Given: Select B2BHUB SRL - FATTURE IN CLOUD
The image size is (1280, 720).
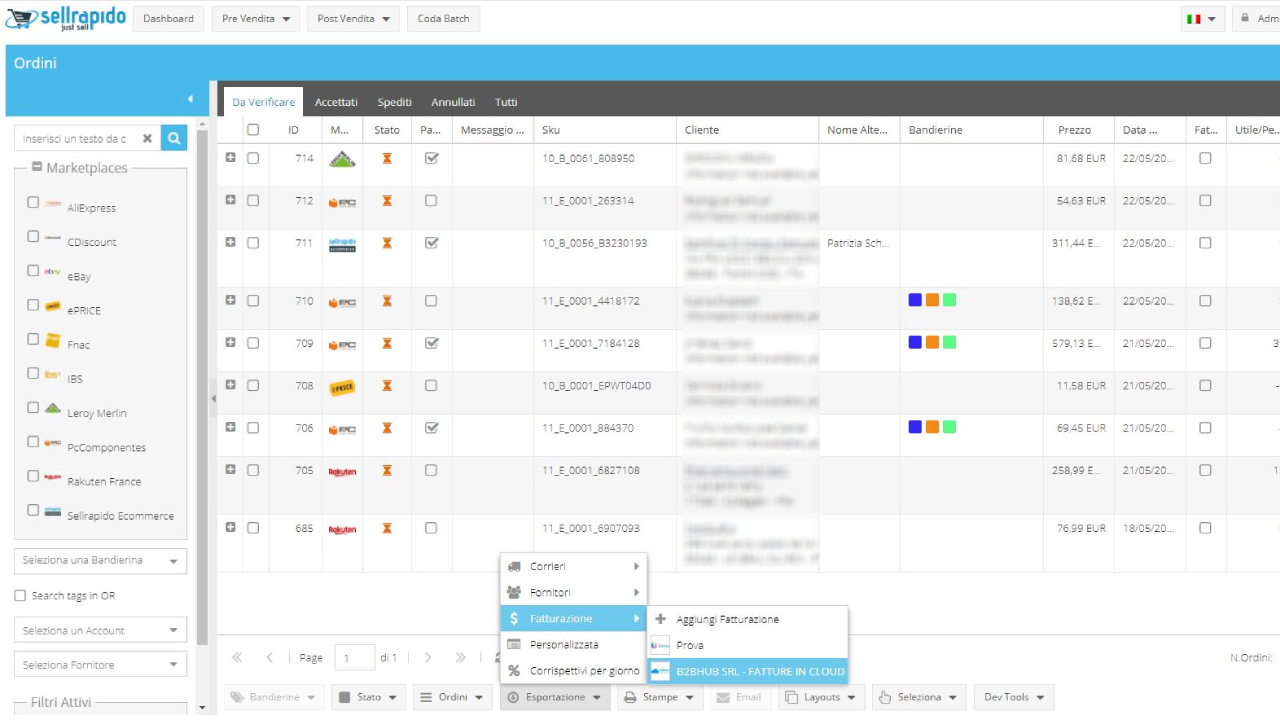Looking at the screenshot, I should click(747, 671).
